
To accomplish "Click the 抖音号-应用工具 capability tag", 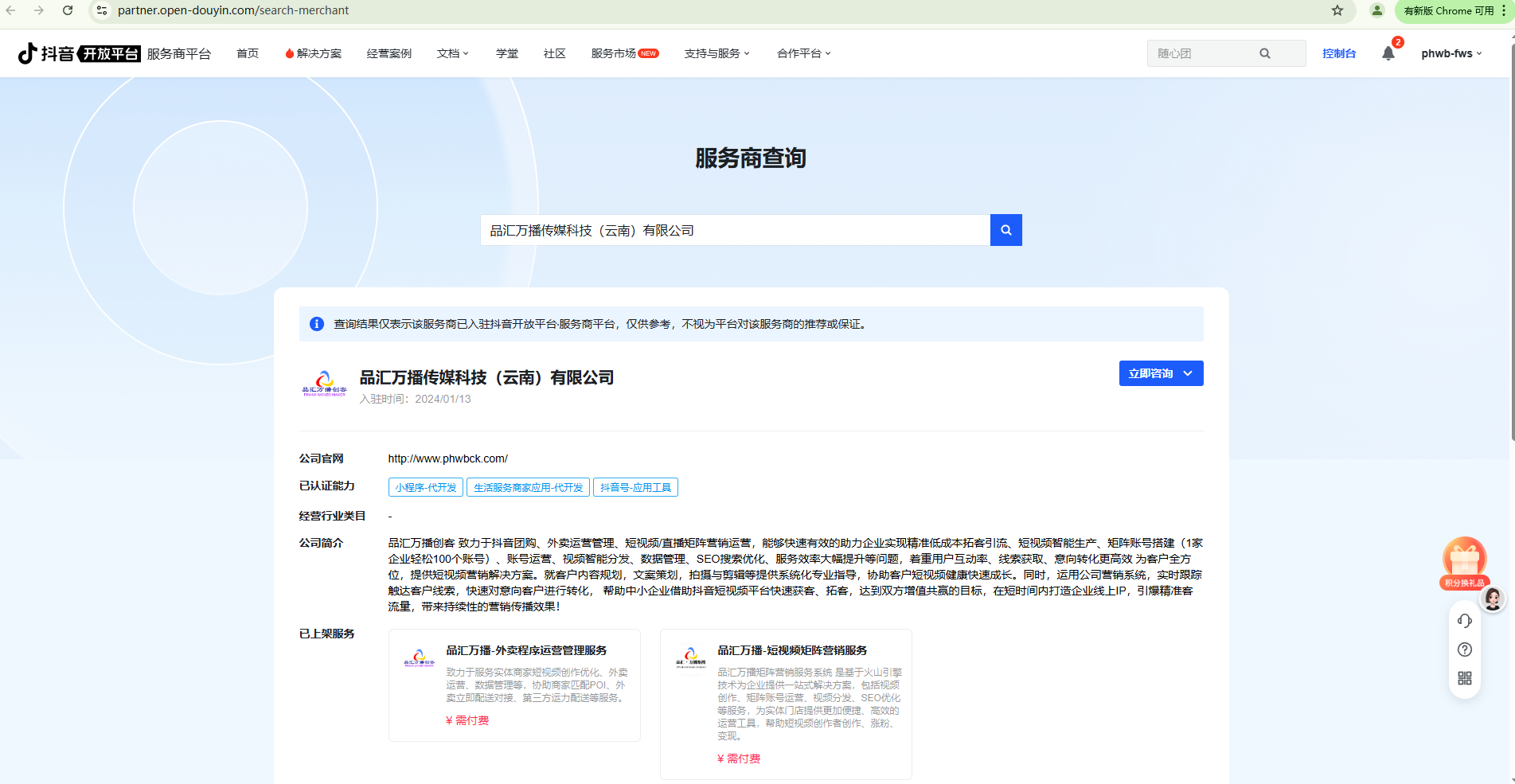I will [635, 487].
